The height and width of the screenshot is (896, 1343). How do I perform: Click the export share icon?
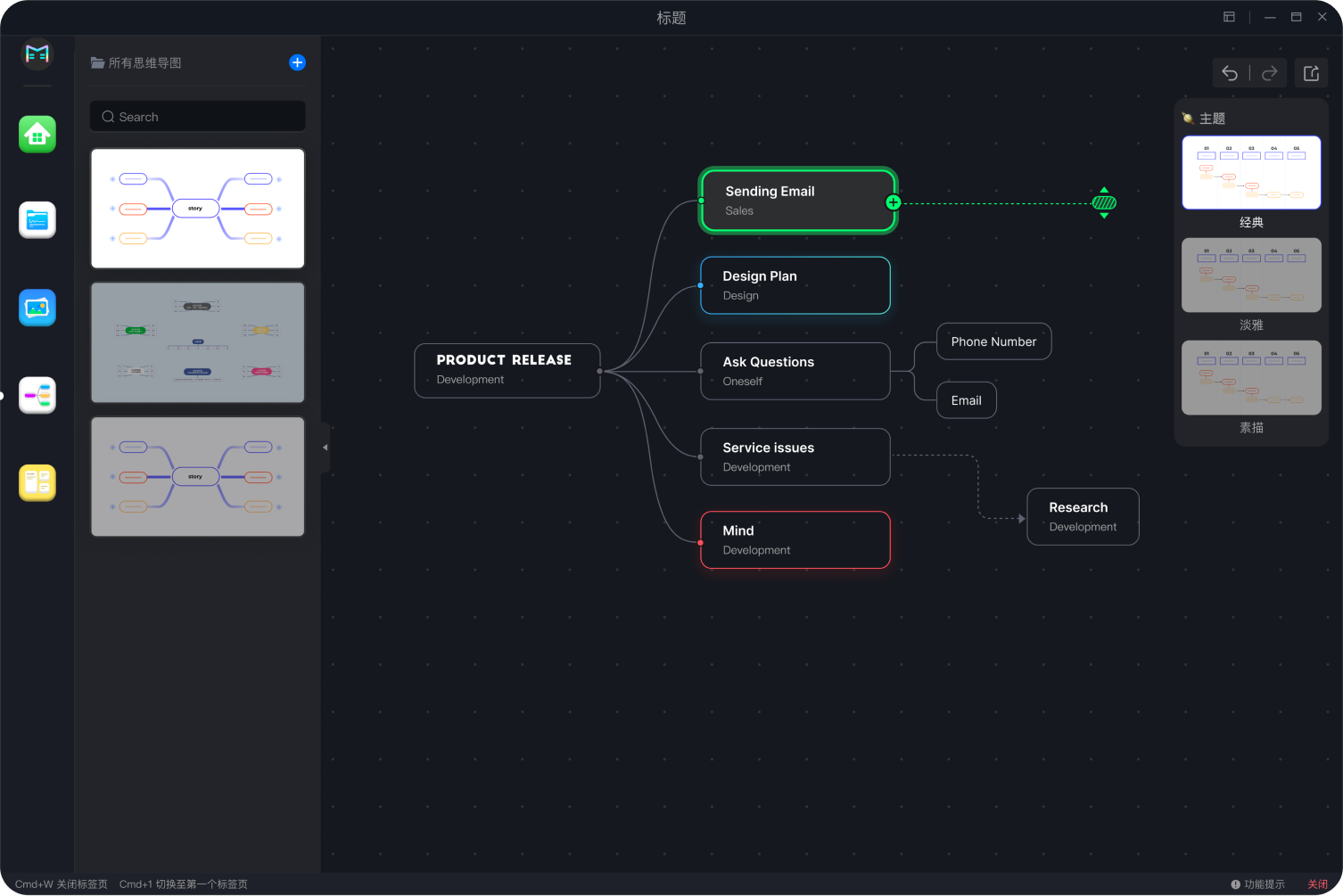click(1311, 73)
